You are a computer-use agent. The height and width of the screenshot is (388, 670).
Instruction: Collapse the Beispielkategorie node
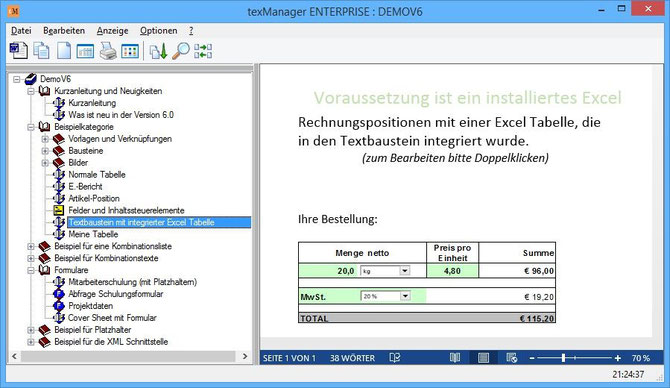31,127
